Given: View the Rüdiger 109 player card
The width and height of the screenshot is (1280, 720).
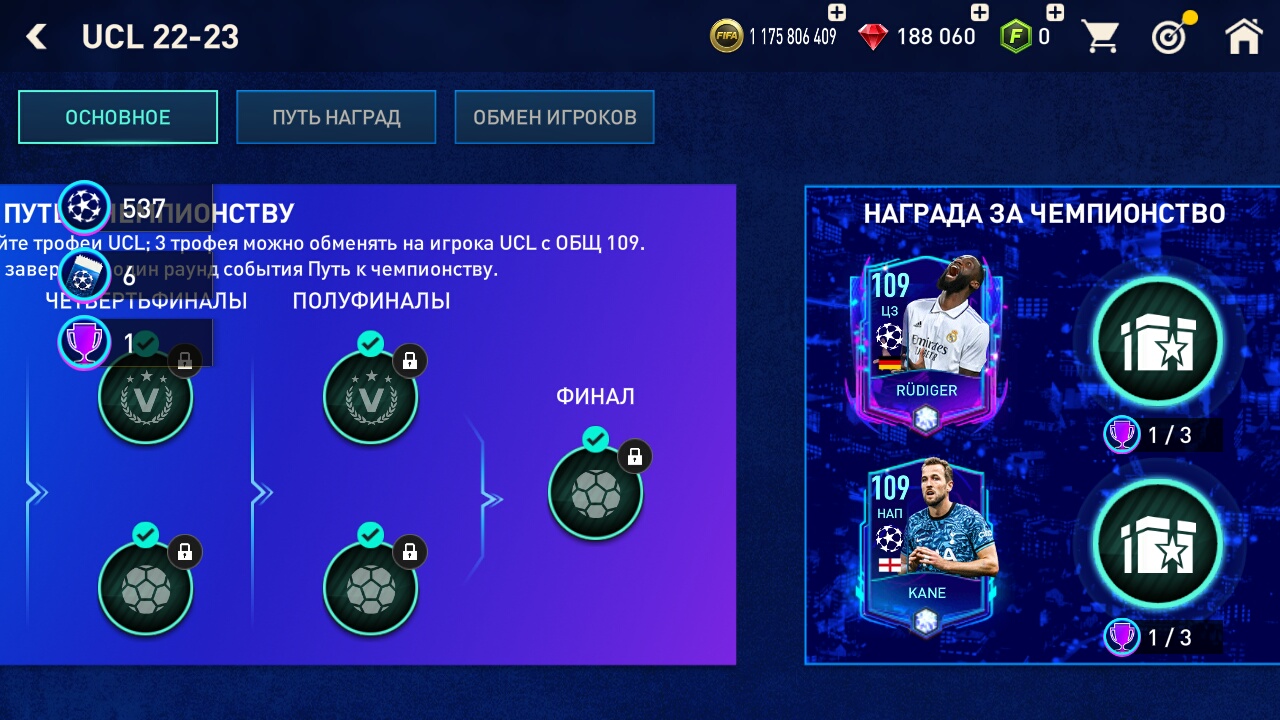Looking at the screenshot, I should coord(926,342).
